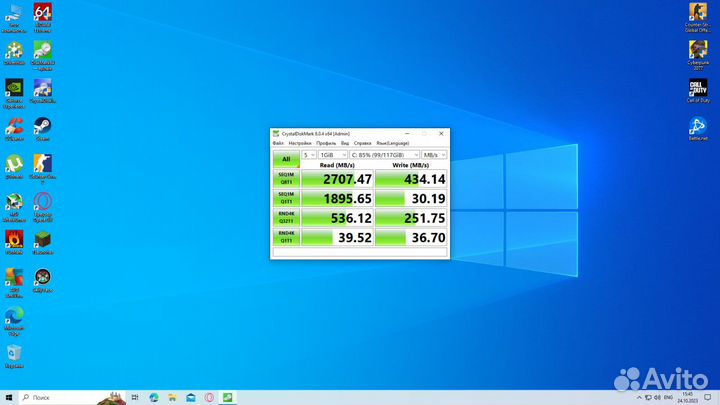Screen dimensions: 720x405
Task: Select the CCleaner desktop icon
Action: pos(14,129)
